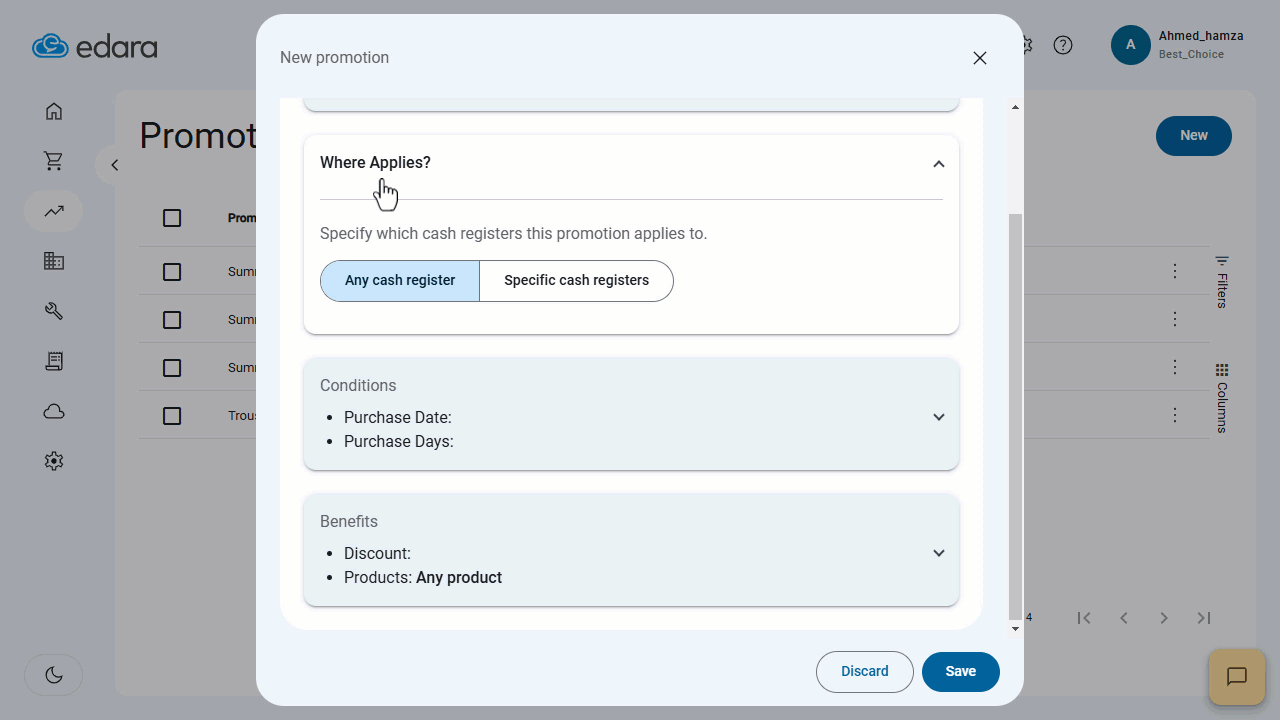Discard the new promotion

(865, 672)
